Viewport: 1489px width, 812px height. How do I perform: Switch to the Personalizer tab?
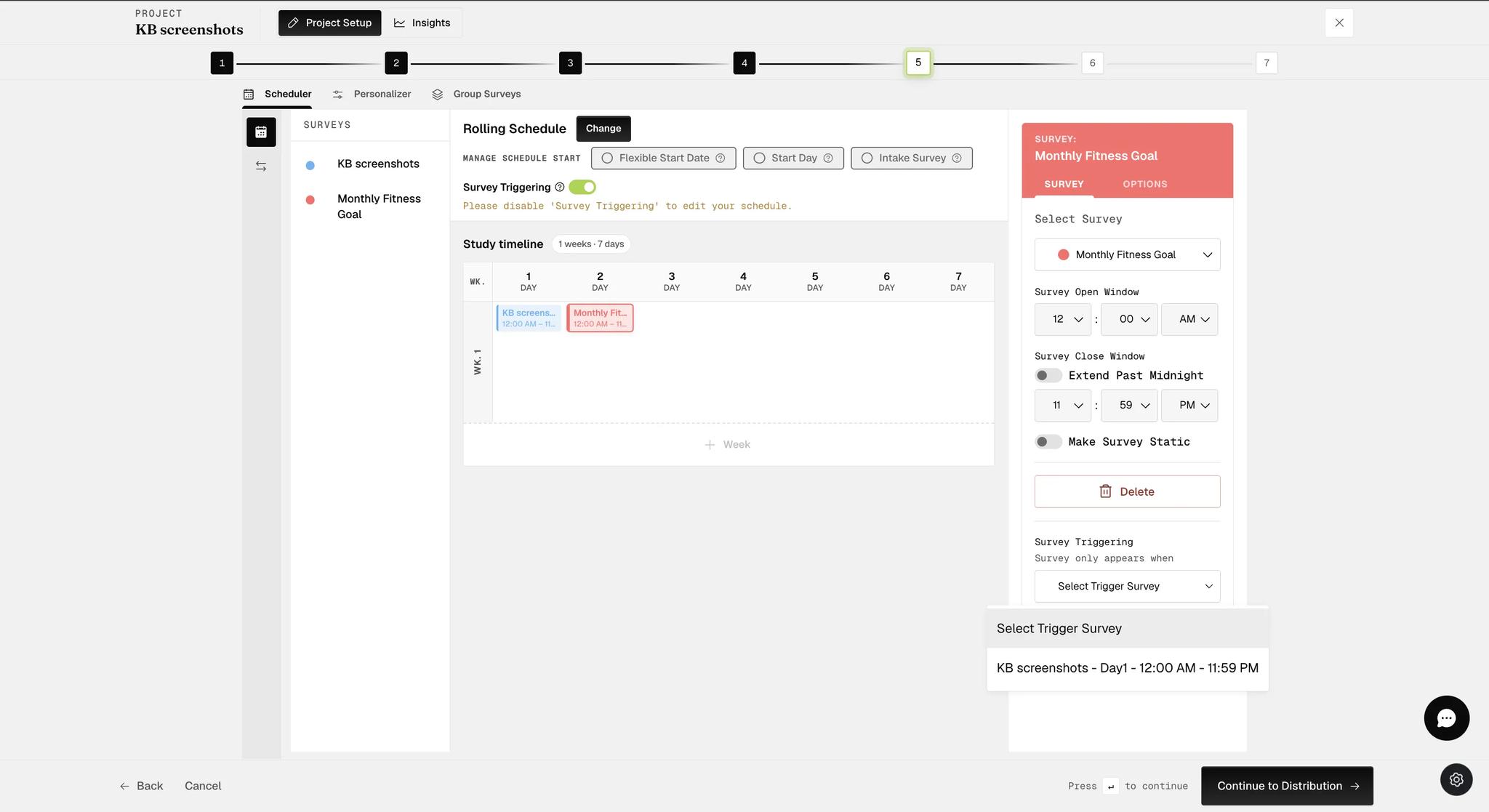372,94
